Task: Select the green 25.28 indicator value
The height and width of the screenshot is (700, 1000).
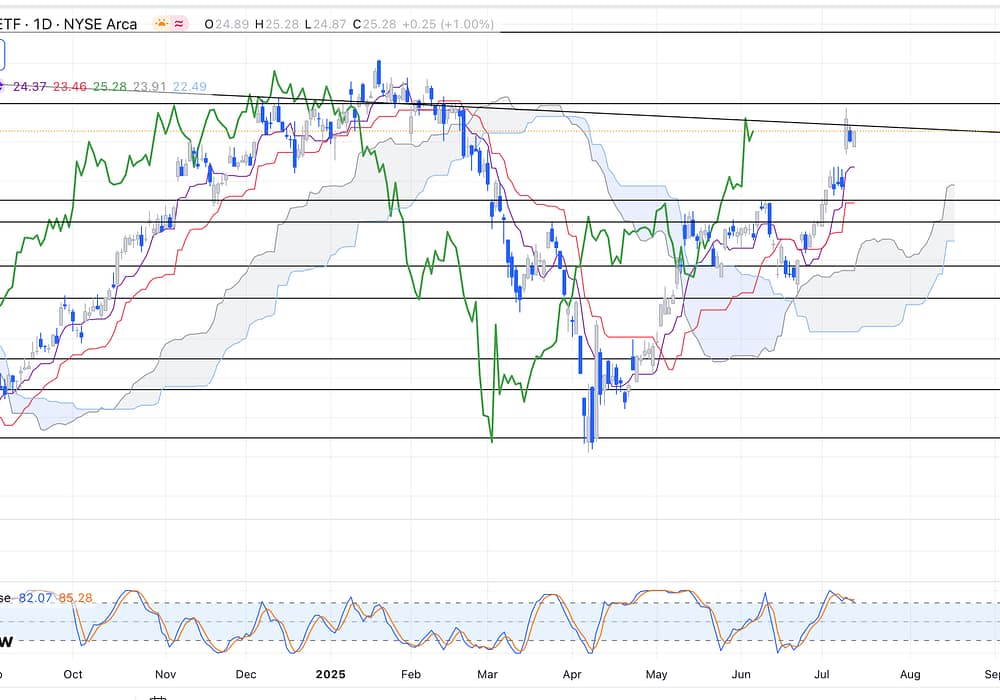Action: [108, 87]
